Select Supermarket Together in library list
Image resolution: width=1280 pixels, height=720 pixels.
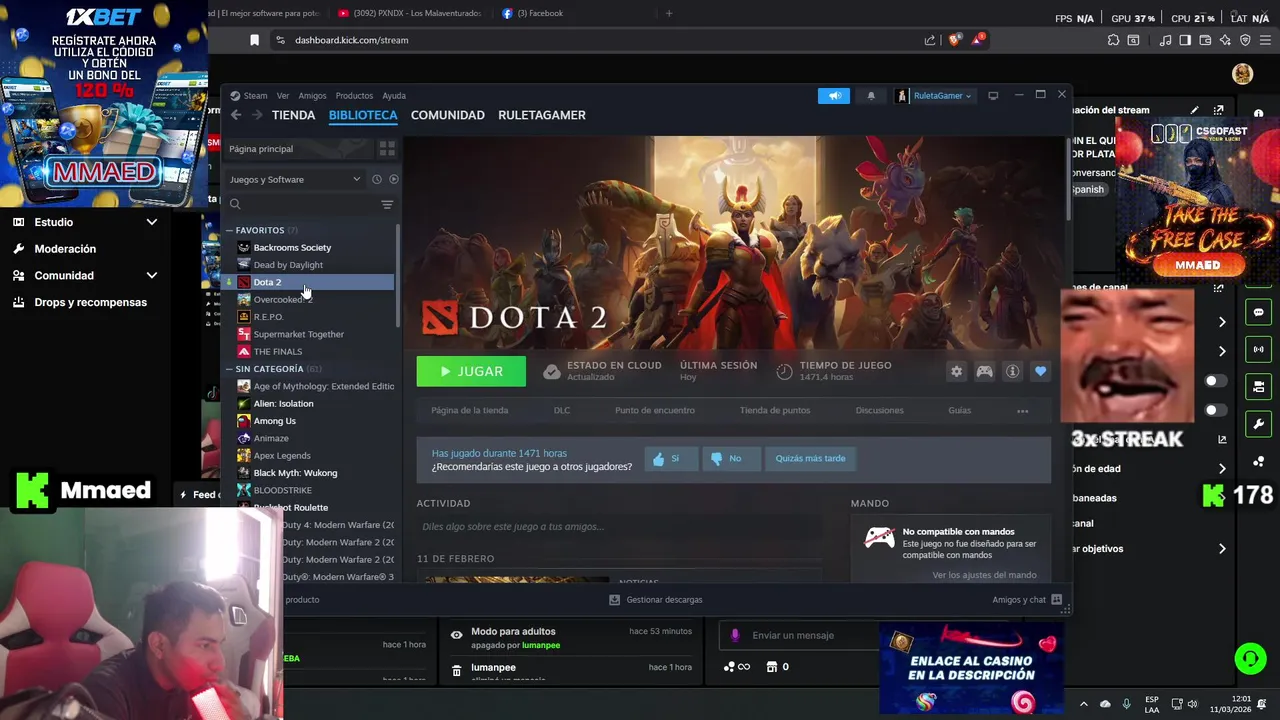pos(298,334)
